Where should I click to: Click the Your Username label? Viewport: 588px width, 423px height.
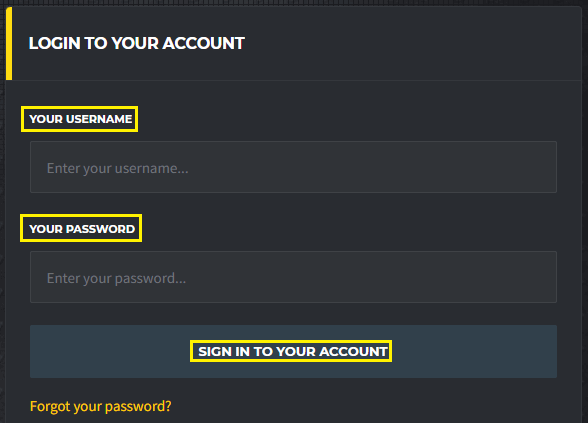coord(80,119)
